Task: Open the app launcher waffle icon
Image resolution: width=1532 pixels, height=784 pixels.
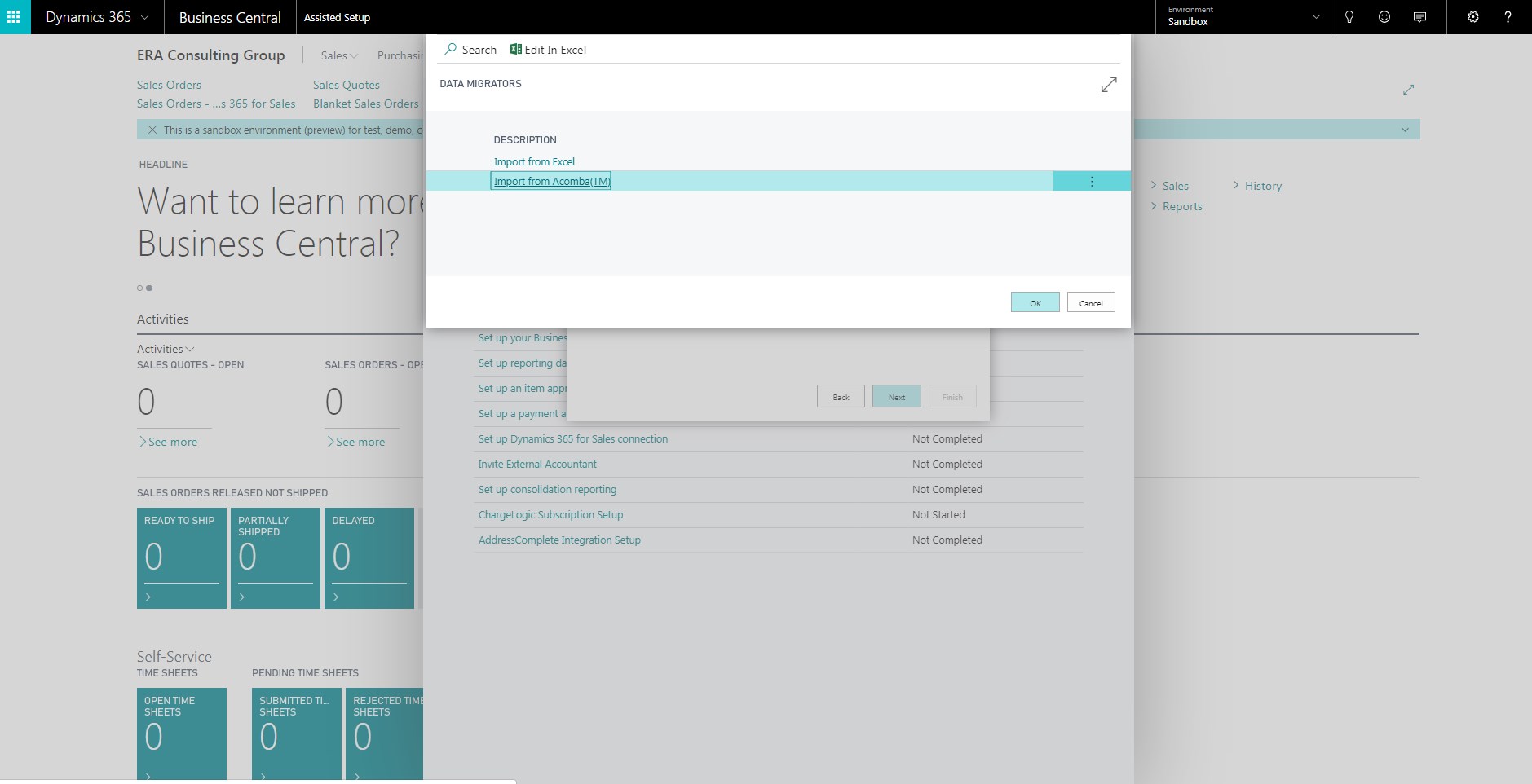Action: [x=14, y=17]
